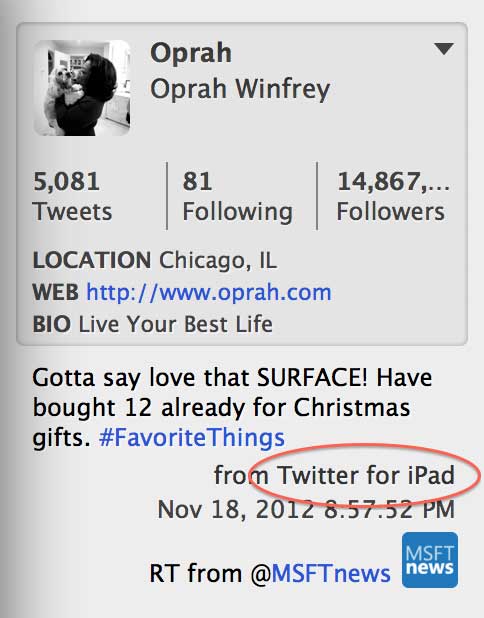Click the Tweets label text
Viewport: 484px width, 618px height.
click(73, 212)
